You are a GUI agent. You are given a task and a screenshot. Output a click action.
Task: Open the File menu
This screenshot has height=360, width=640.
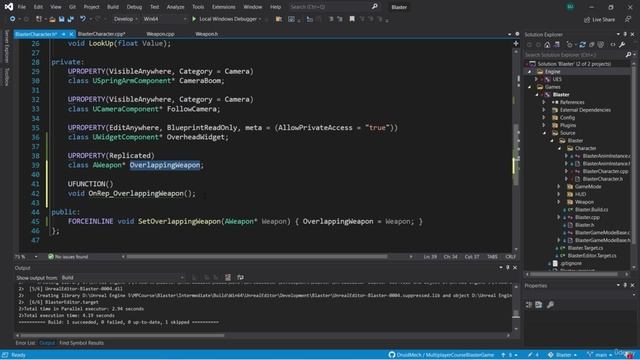pos(22,7)
